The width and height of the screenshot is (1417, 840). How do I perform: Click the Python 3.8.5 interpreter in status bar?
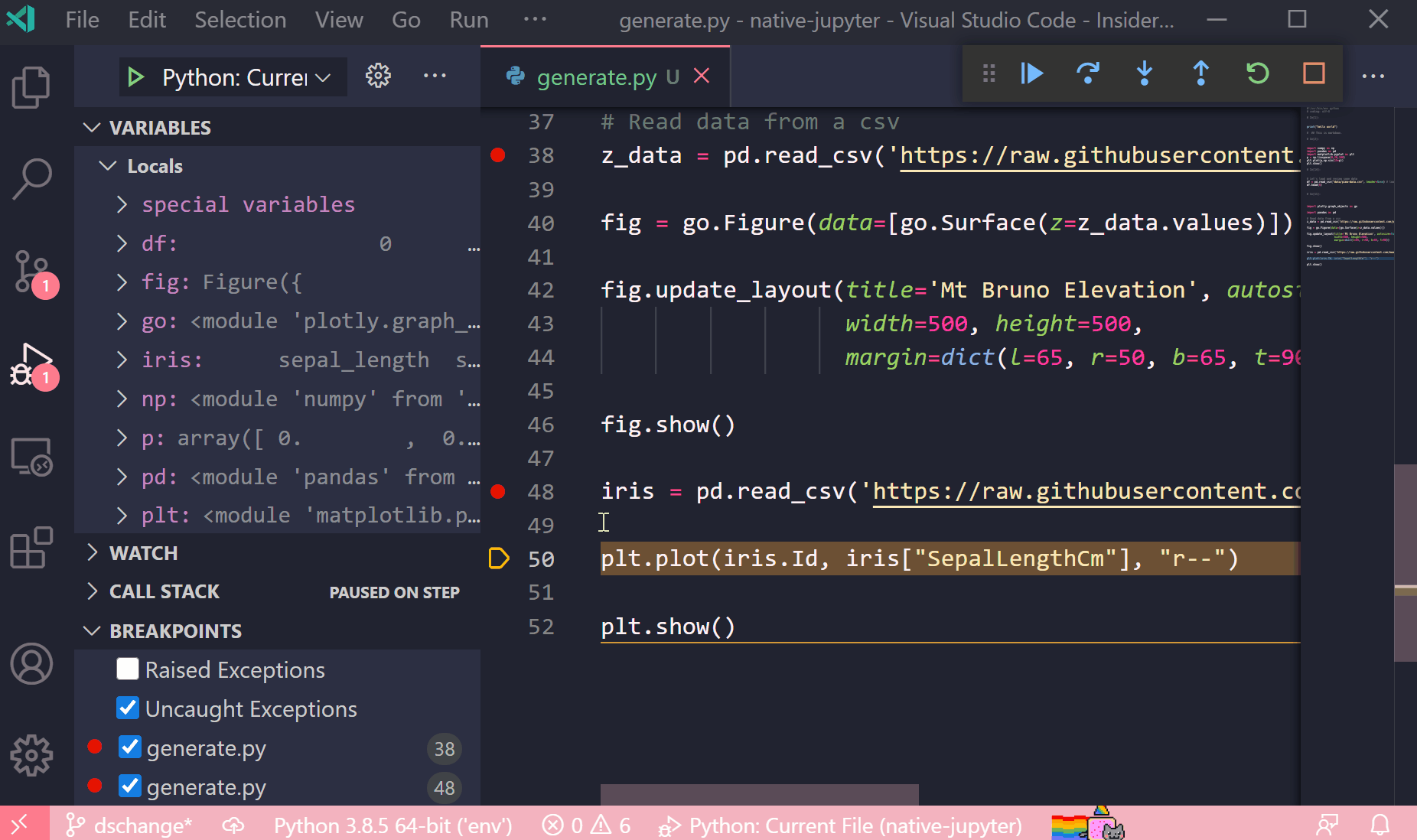pyautogui.click(x=393, y=826)
